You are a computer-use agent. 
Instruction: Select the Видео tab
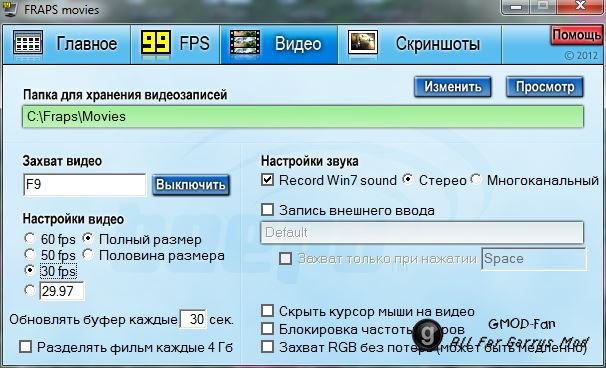(x=279, y=44)
